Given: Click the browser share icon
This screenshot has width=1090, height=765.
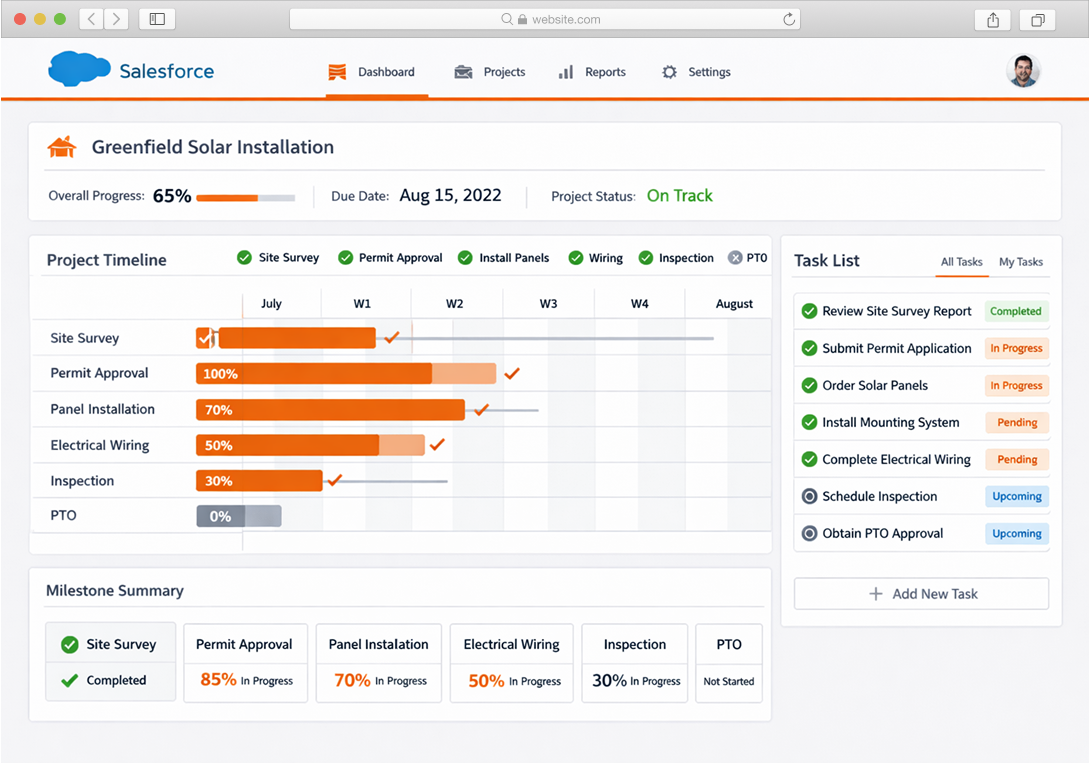Looking at the screenshot, I should point(992,19).
